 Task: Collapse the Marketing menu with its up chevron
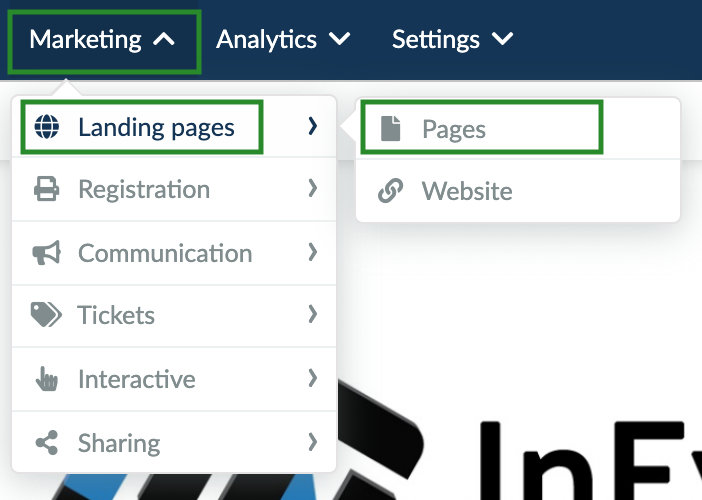tap(164, 39)
